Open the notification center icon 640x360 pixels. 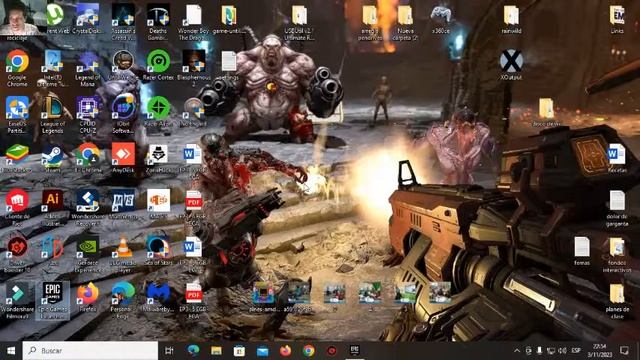(x=624, y=351)
